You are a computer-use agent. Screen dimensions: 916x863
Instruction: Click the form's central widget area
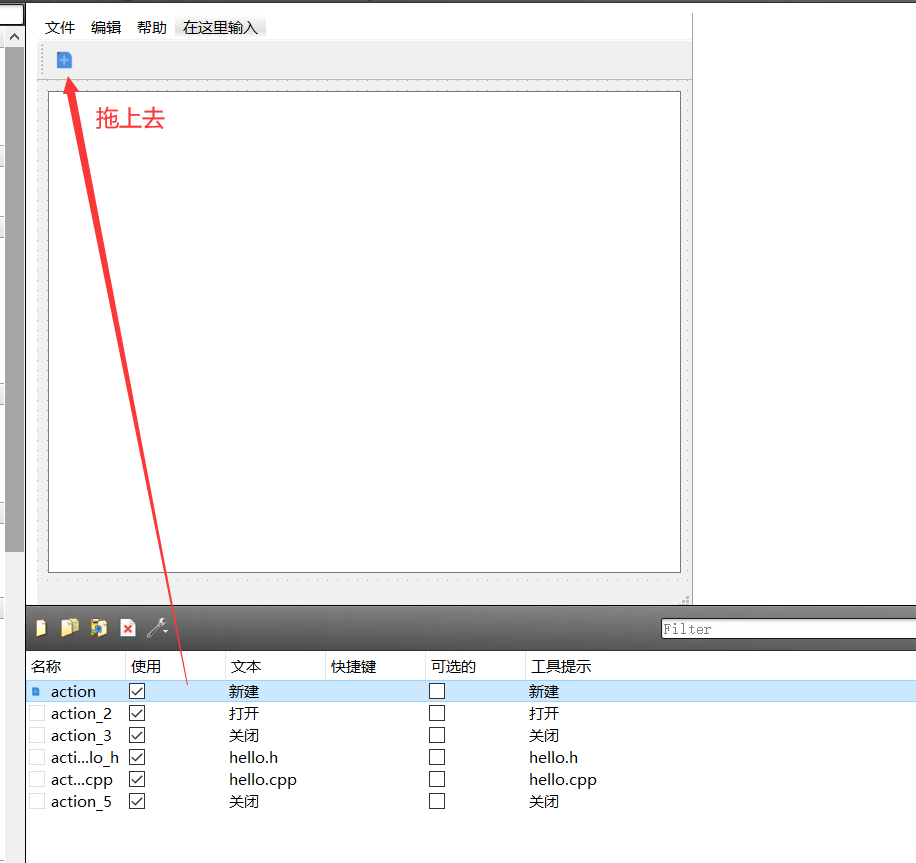point(365,332)
